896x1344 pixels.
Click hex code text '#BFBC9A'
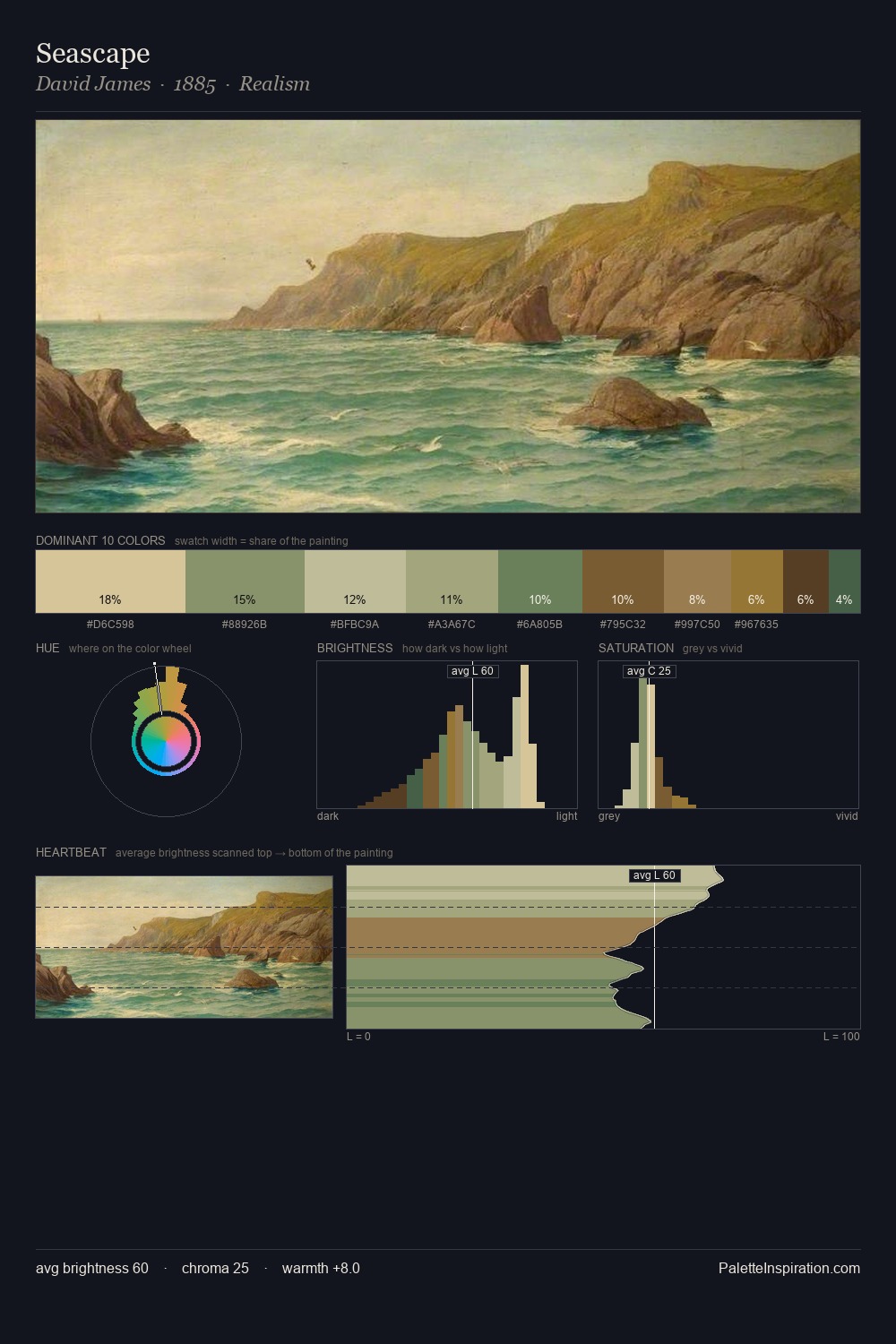[355, 625]
